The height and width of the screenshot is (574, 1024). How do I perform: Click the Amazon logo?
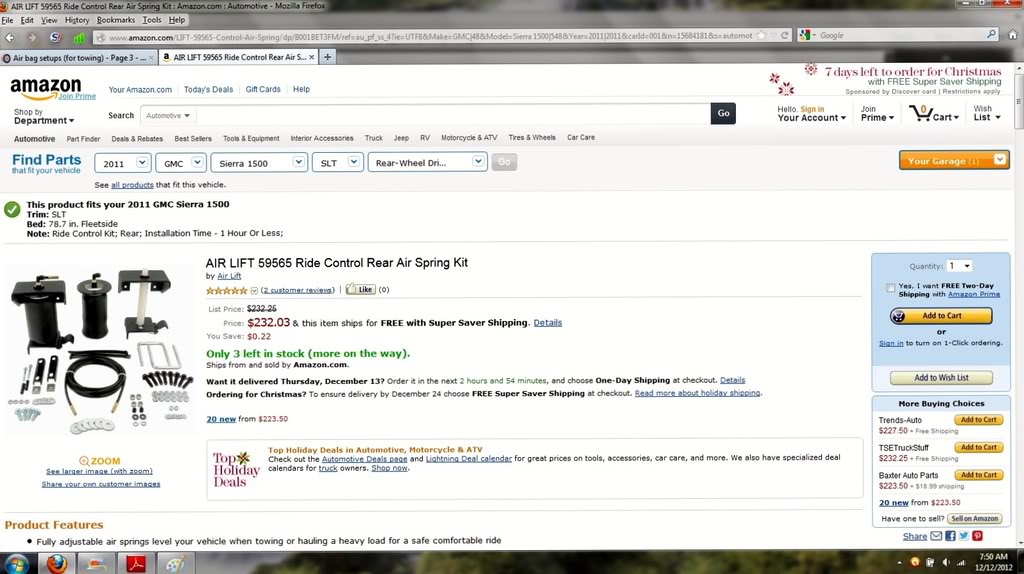click(46, 88)
